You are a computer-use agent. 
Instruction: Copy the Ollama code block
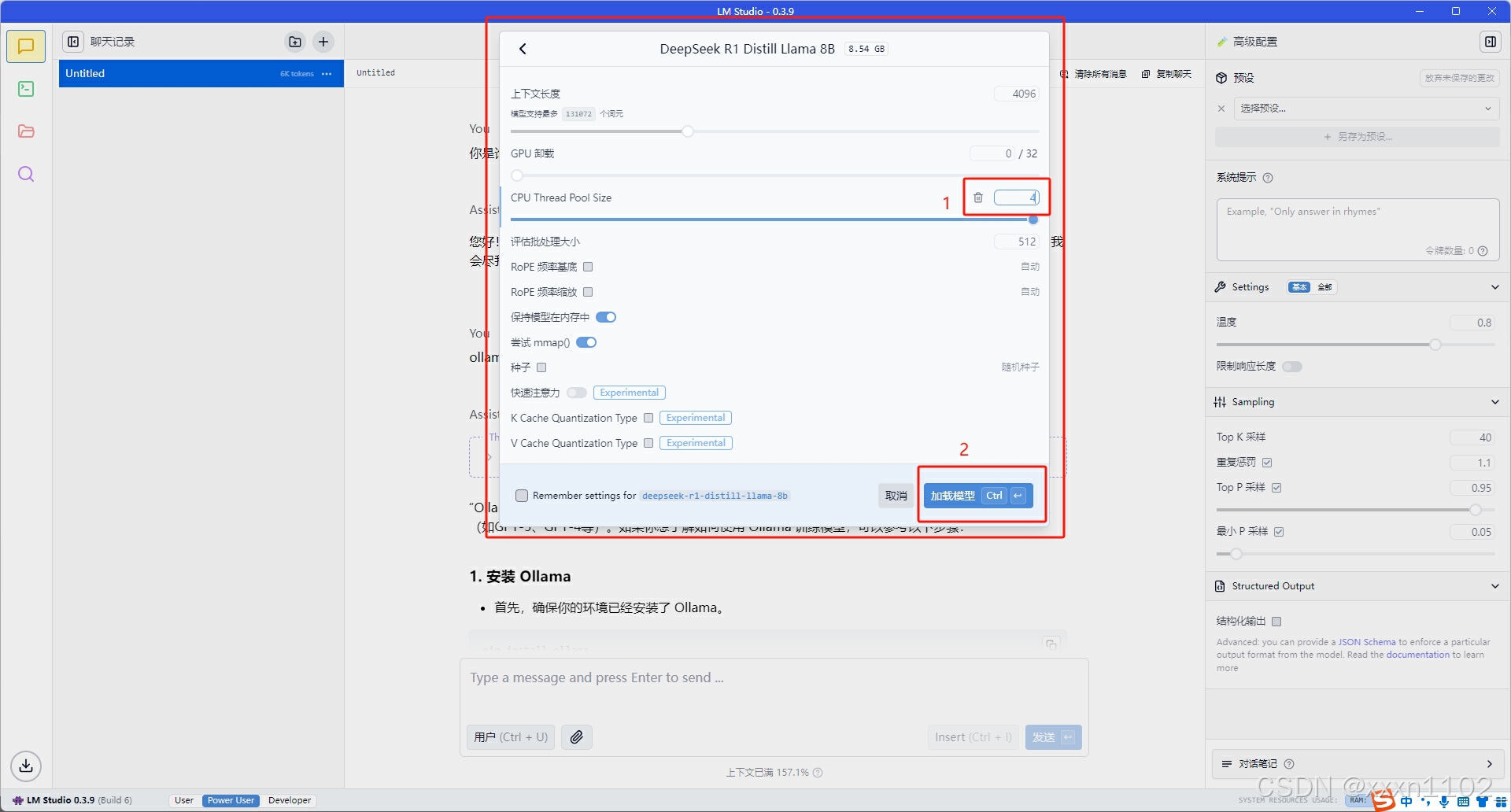[x=1051, y=644]
